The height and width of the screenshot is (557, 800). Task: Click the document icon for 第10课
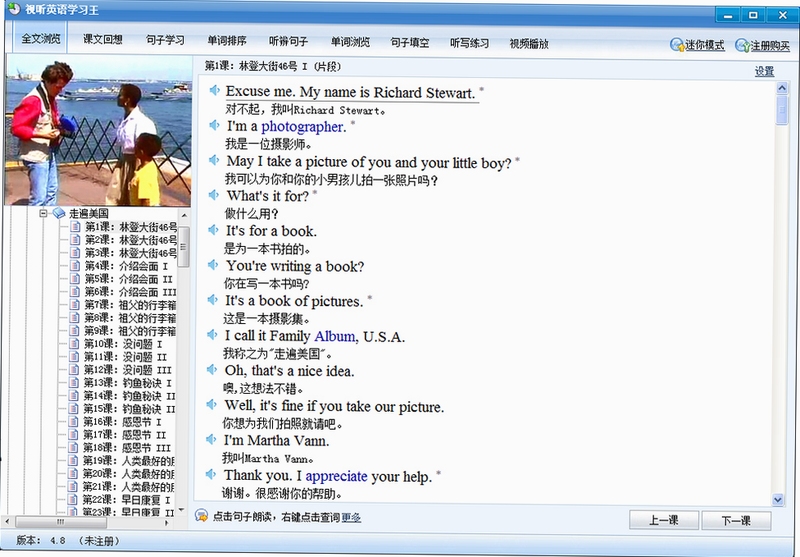pos(74,344)
